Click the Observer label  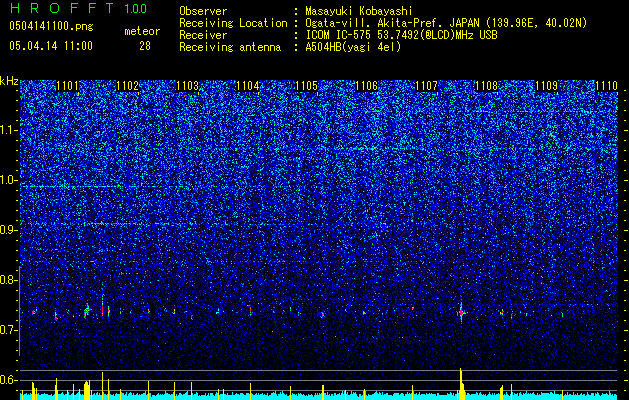(x=203, y=11)
